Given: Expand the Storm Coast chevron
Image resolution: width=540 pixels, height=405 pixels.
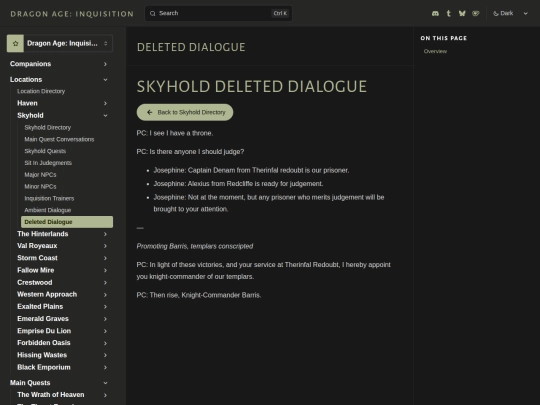Looking at the screenshot, I should (x=105, y=258).
